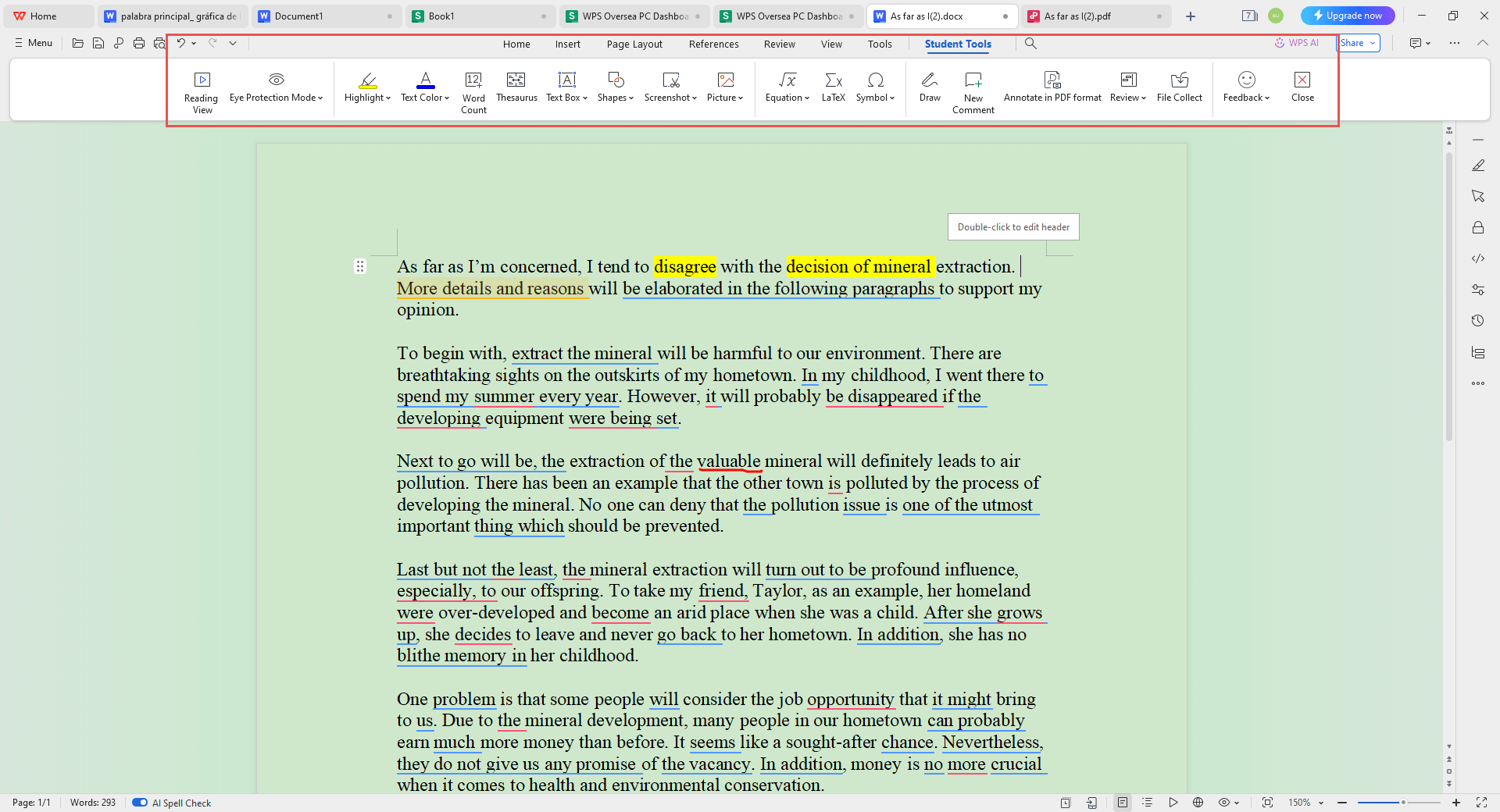Open the zoom percentage dropdown
Screen dimensions: 1500x812
[1321, 803]
